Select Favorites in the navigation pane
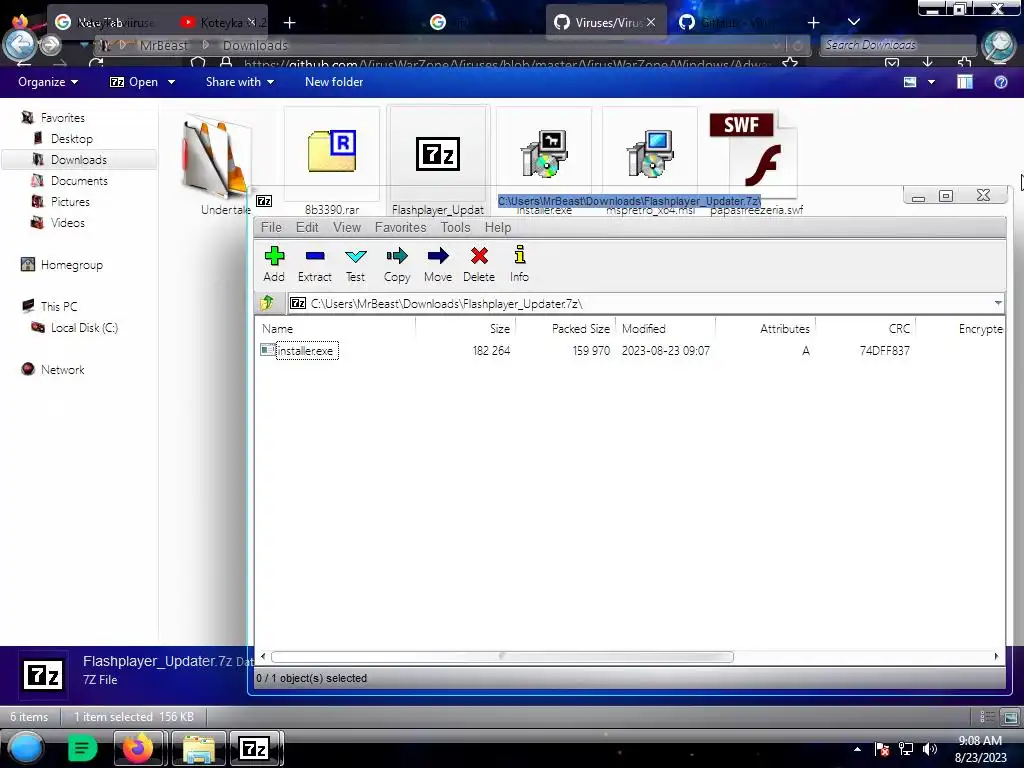Viewport: 1024px width, 768px height. (x=62, y=118)
